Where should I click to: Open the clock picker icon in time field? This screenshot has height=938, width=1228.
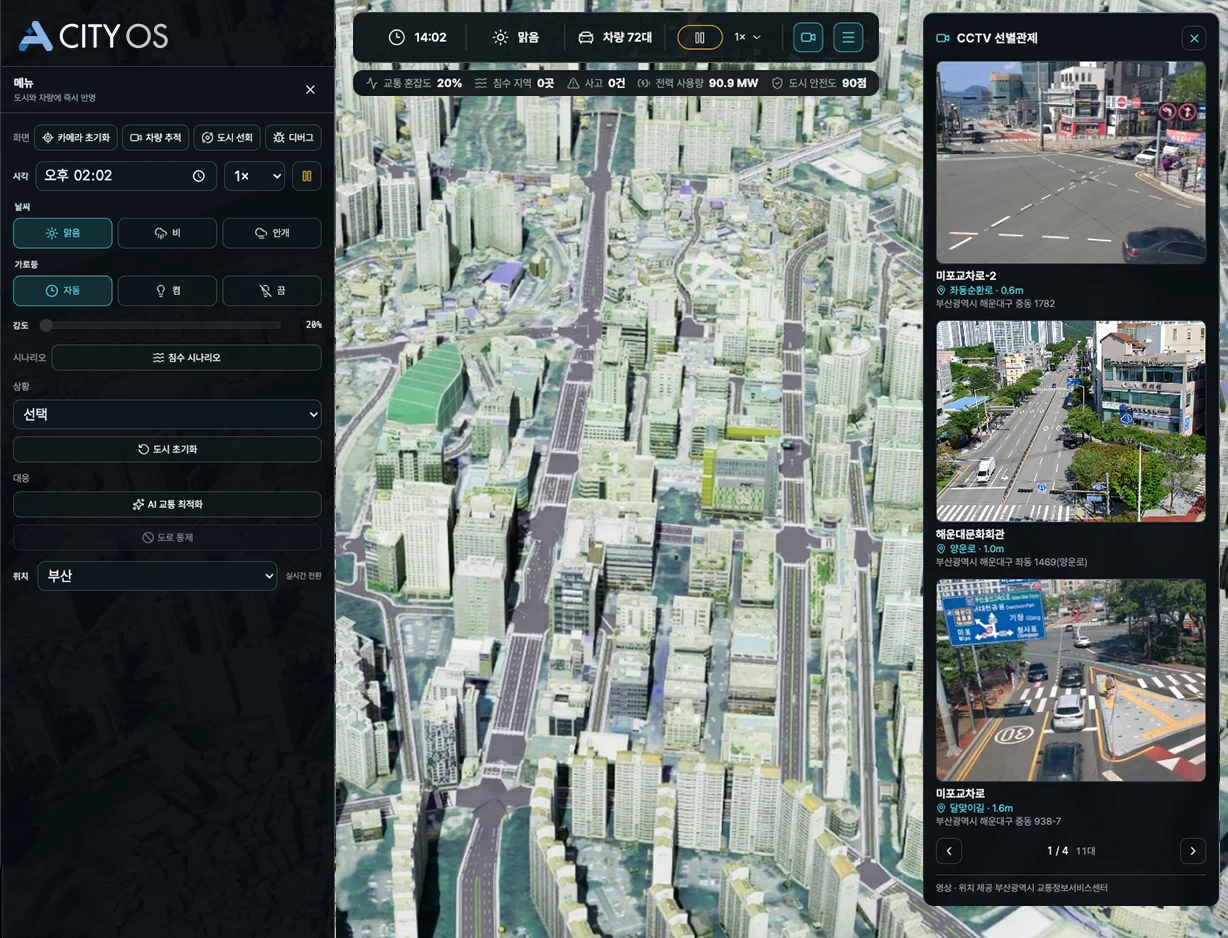click(x=199, y=176)
